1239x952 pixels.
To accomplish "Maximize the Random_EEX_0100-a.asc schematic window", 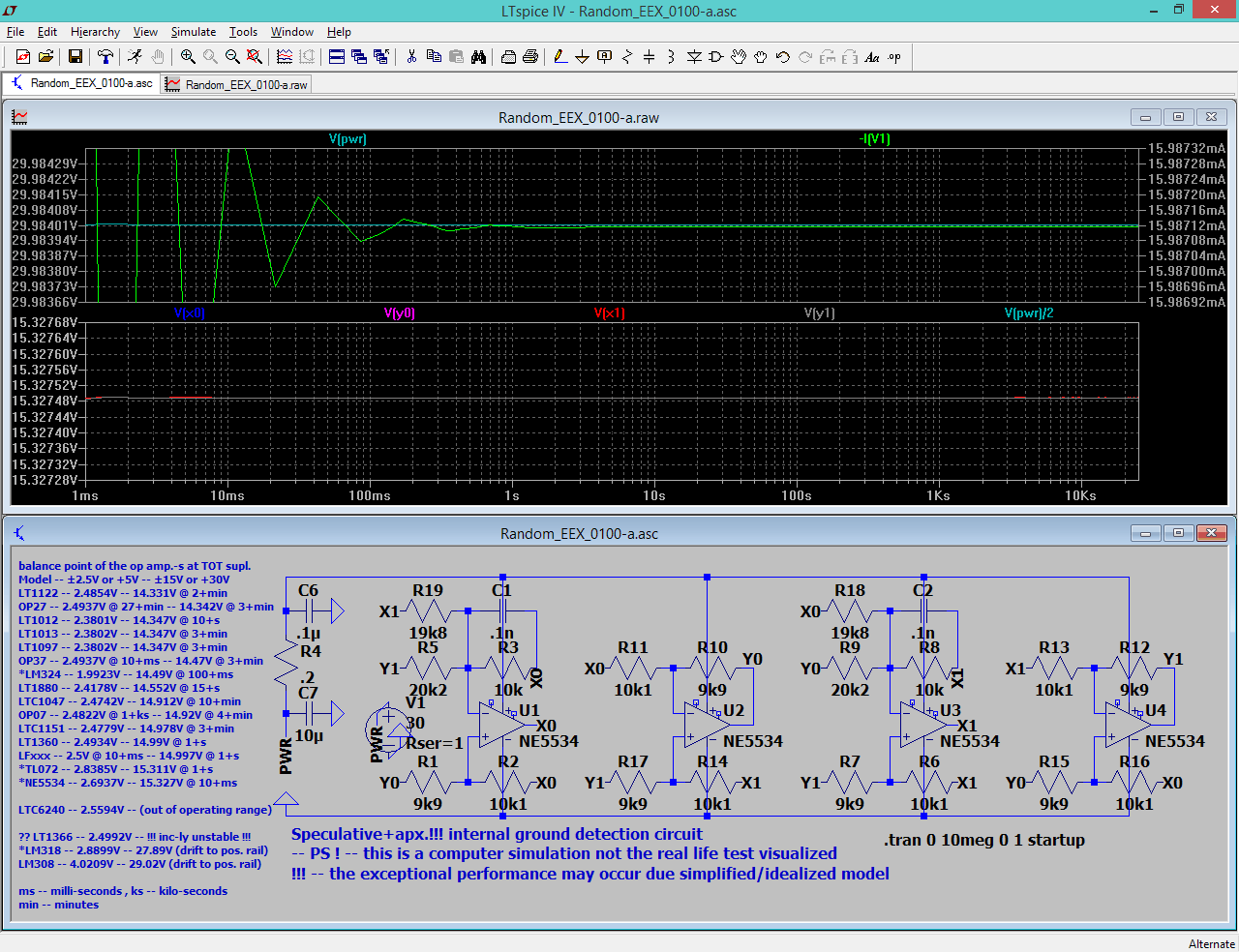I will [1178, 533].
